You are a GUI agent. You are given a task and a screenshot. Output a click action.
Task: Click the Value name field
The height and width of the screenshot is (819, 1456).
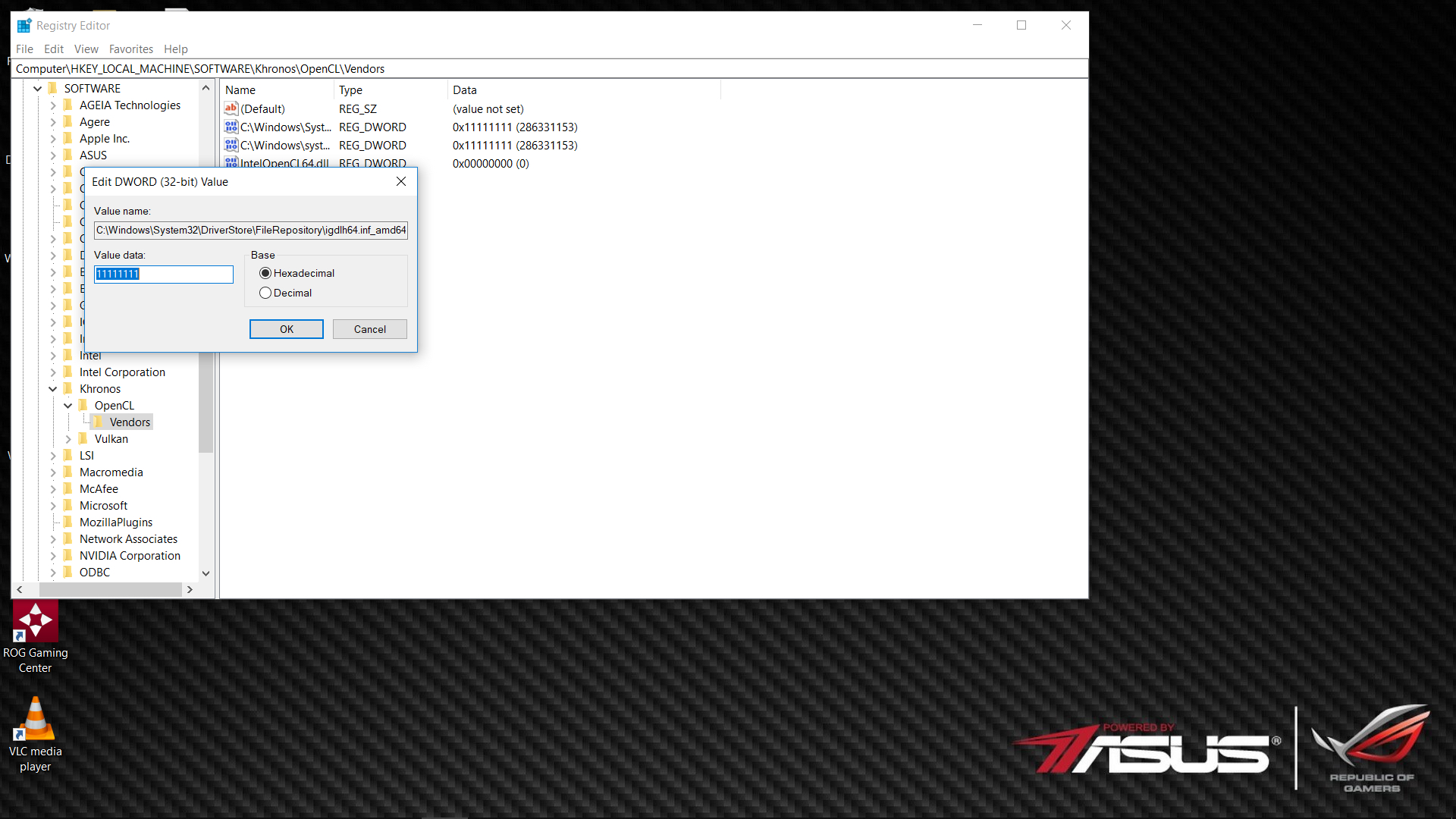click(x=251, y=230)
